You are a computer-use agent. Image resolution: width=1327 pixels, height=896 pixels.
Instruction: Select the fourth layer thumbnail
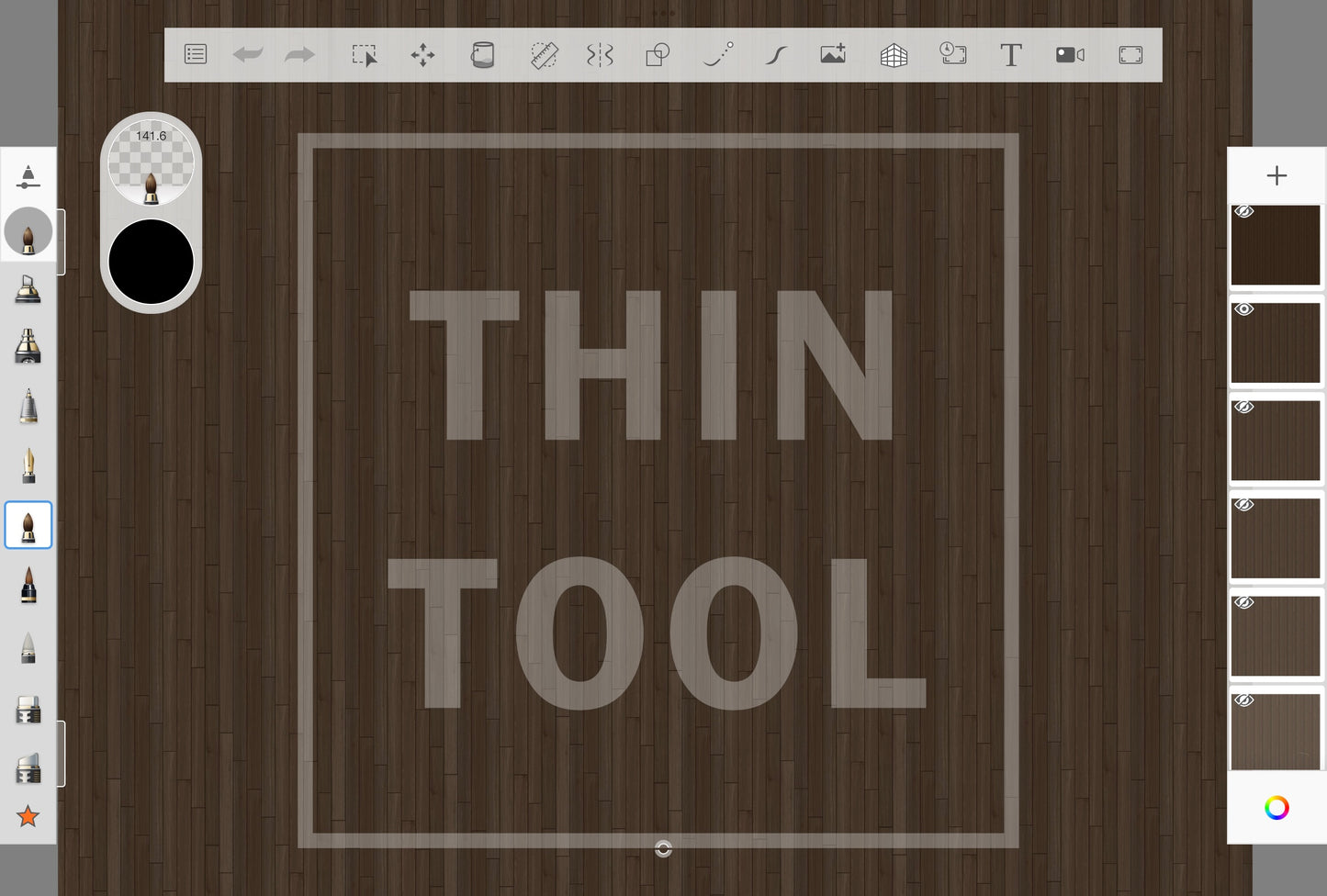coord(1276,539)
